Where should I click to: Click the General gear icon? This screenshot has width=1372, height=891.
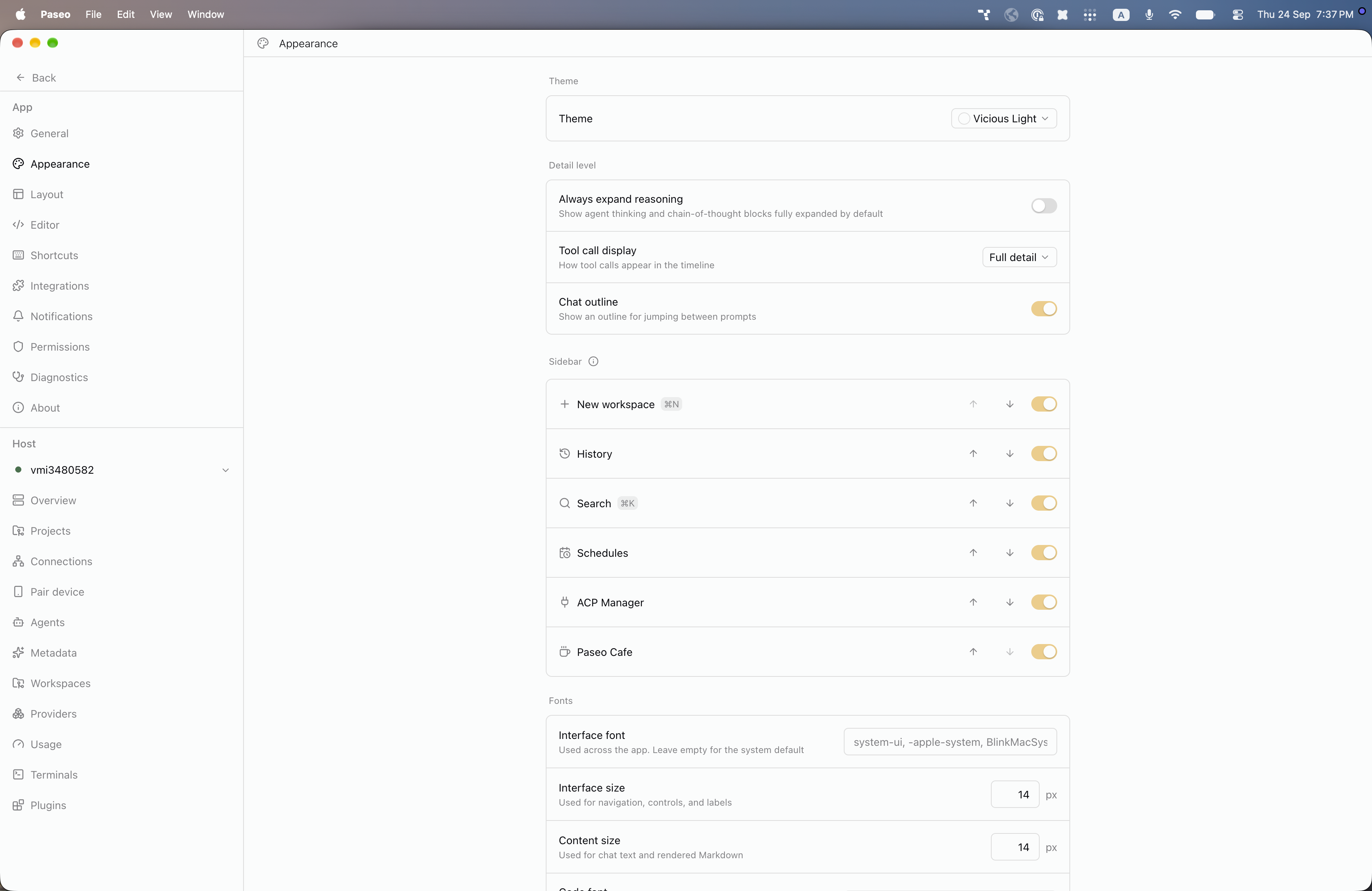tap(18, 133)
